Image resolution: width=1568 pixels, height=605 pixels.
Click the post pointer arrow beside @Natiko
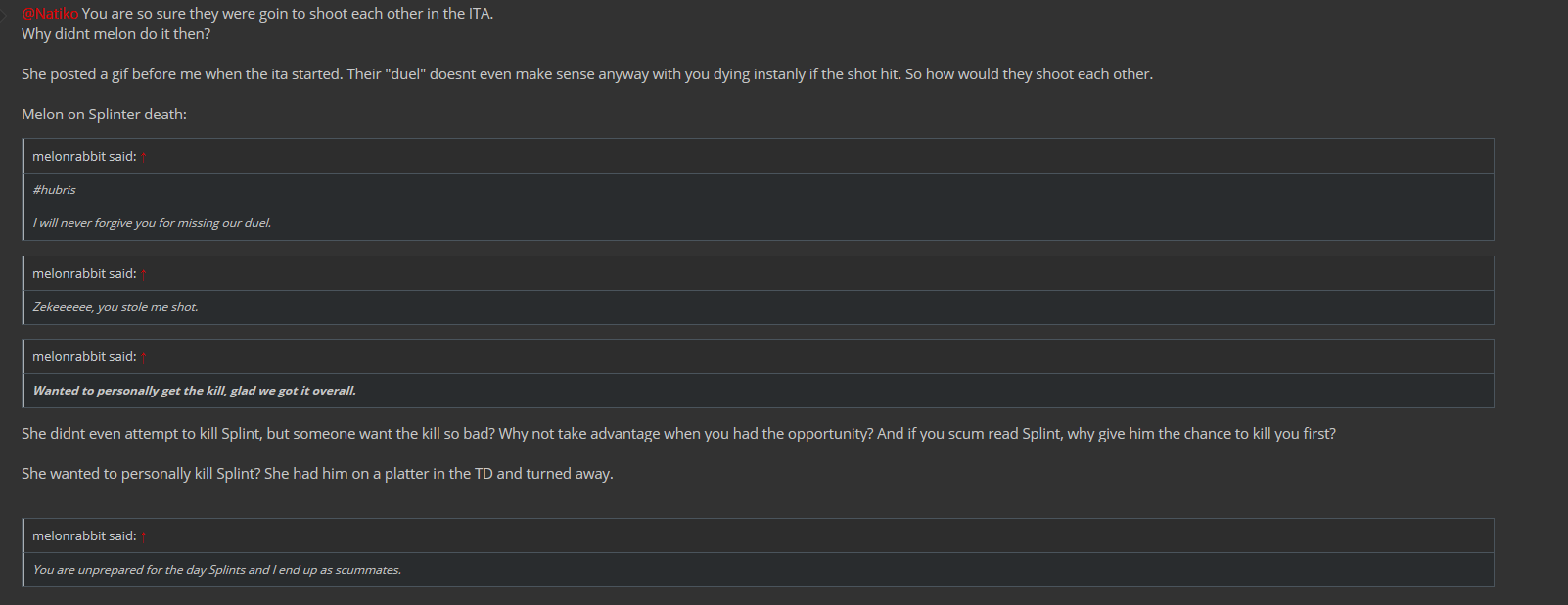(4, 14)
